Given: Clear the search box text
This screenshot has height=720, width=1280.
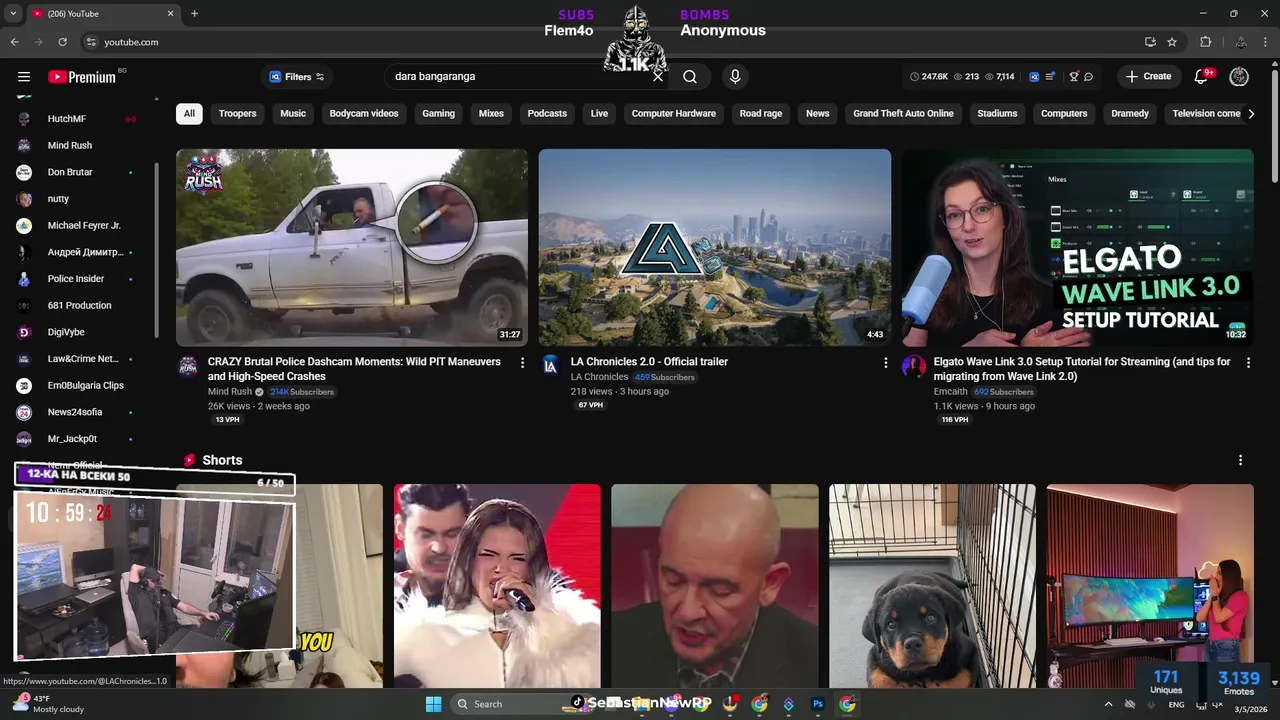Looking at the screenshot, I should point(658,76).
